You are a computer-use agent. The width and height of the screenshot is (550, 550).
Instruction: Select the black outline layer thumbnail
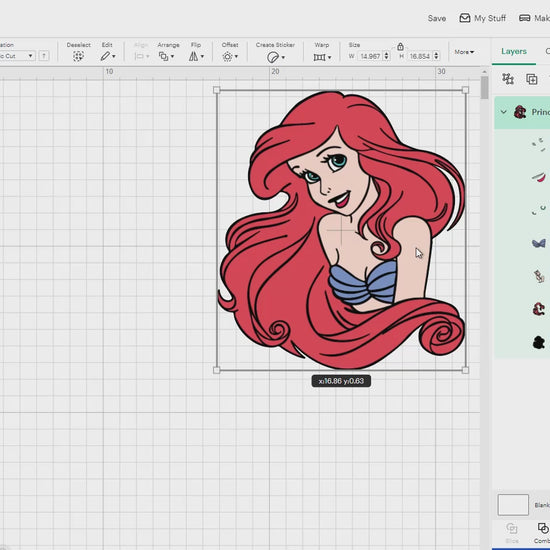point(539,342)
